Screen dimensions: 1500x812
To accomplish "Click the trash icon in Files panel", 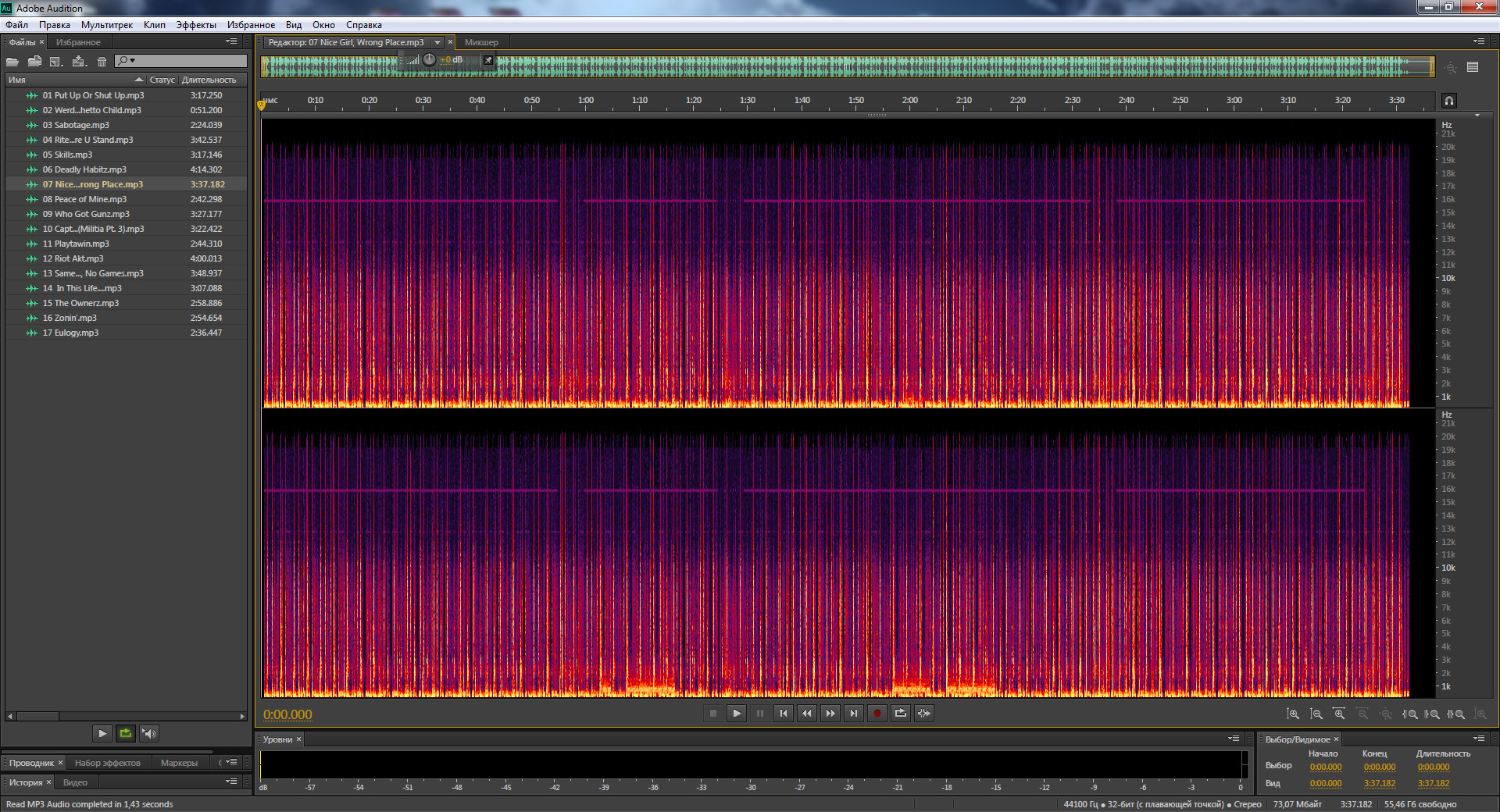I will click(102, 61).
